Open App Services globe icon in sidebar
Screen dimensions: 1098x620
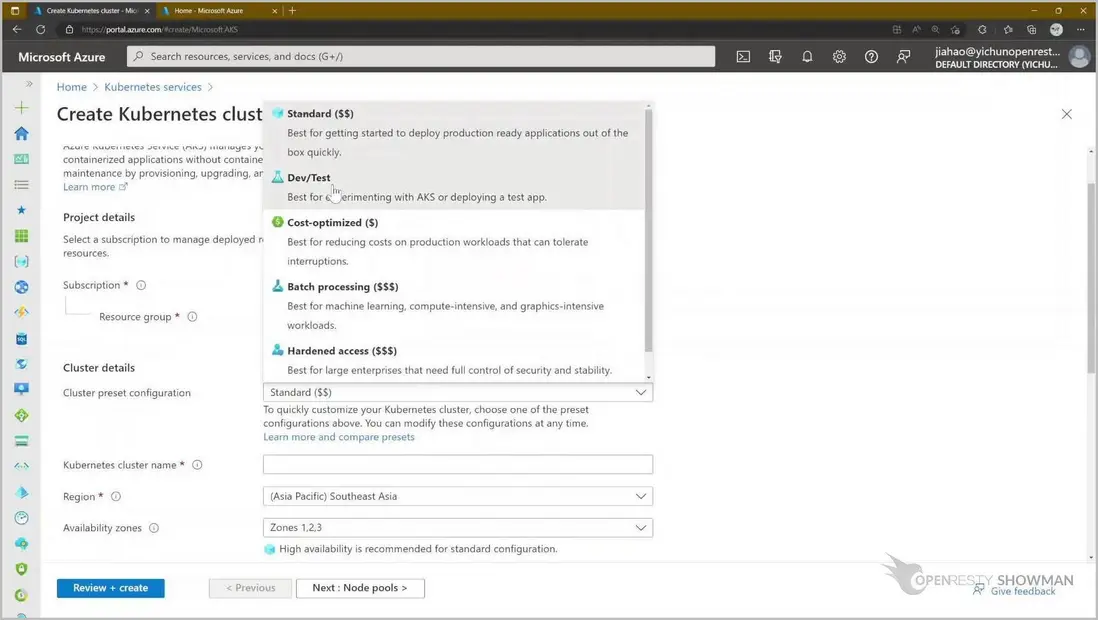point(22,287)
